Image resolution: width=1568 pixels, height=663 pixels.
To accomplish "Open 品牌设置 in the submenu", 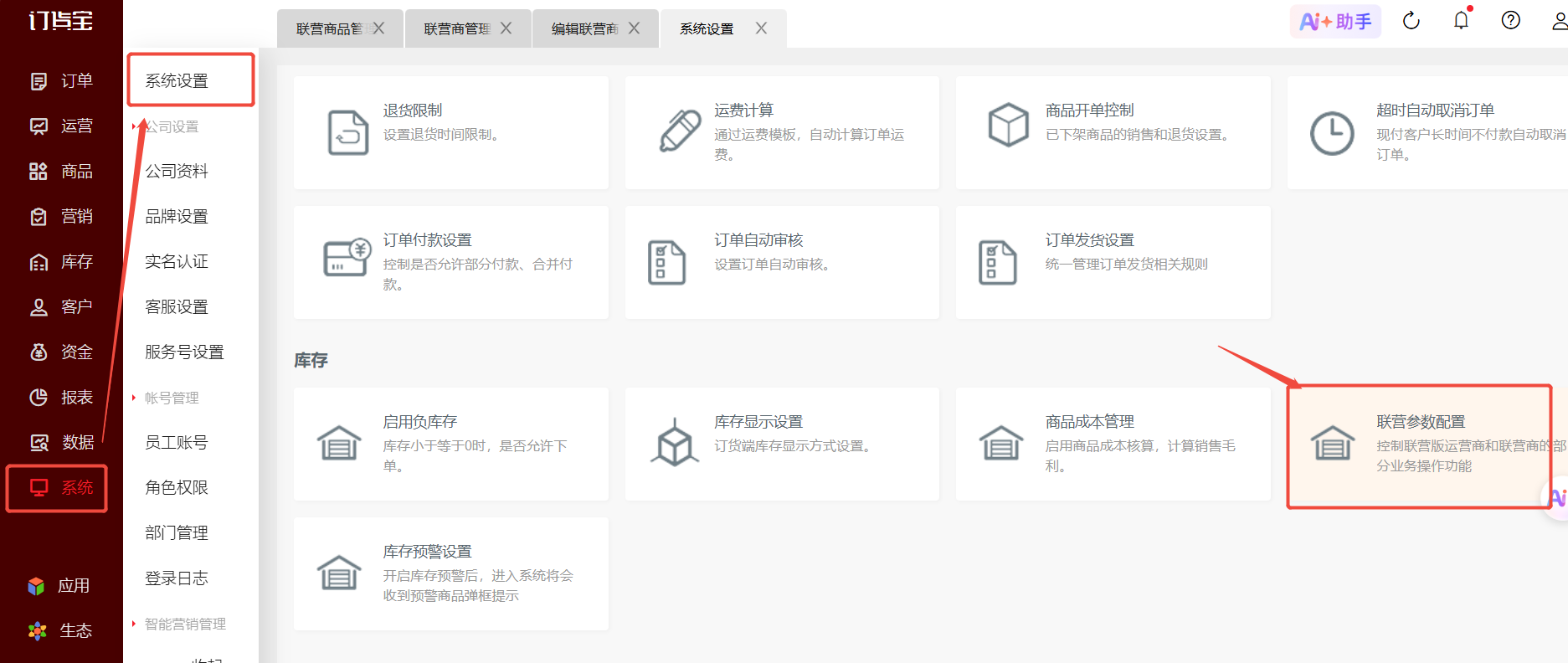I will [x=177, y=217].
